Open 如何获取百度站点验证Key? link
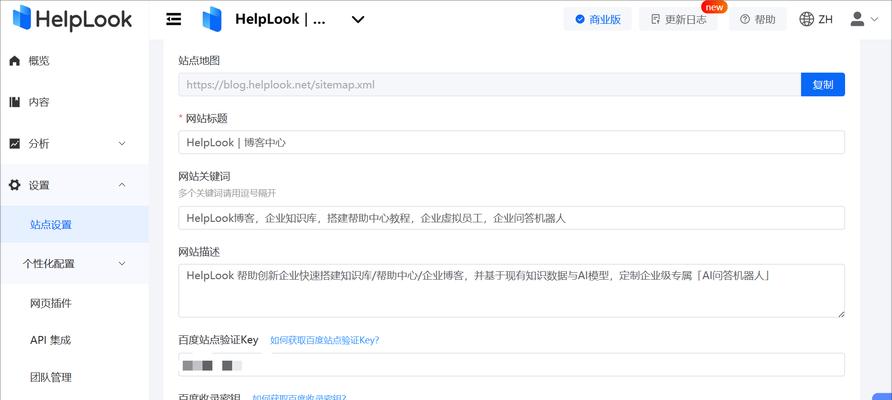Viewport: 892px width, 400px height. pyautogui.click(x=324, y=340)
